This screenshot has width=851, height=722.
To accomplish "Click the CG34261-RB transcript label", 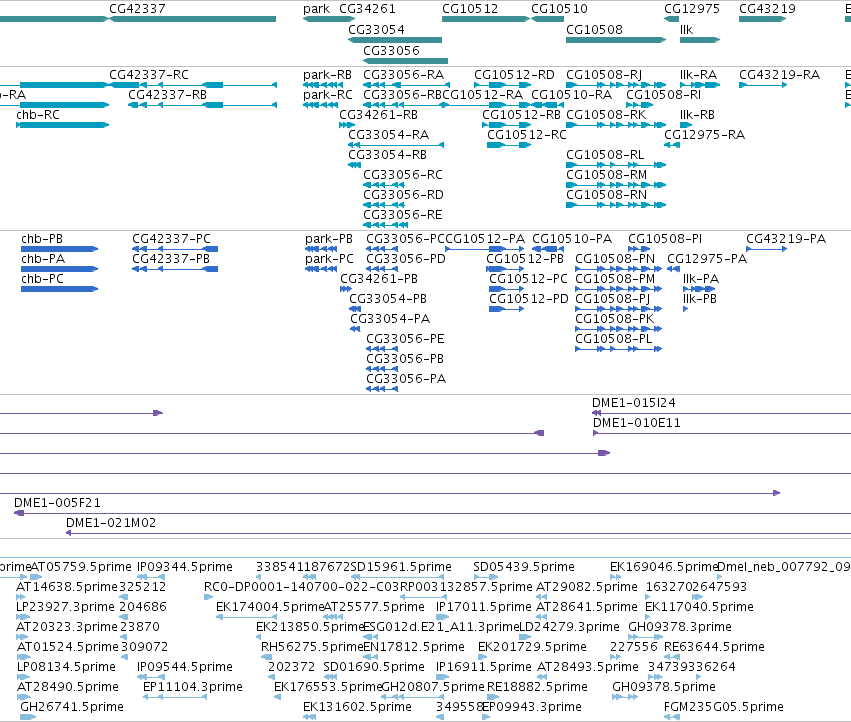I will (378, 115).
